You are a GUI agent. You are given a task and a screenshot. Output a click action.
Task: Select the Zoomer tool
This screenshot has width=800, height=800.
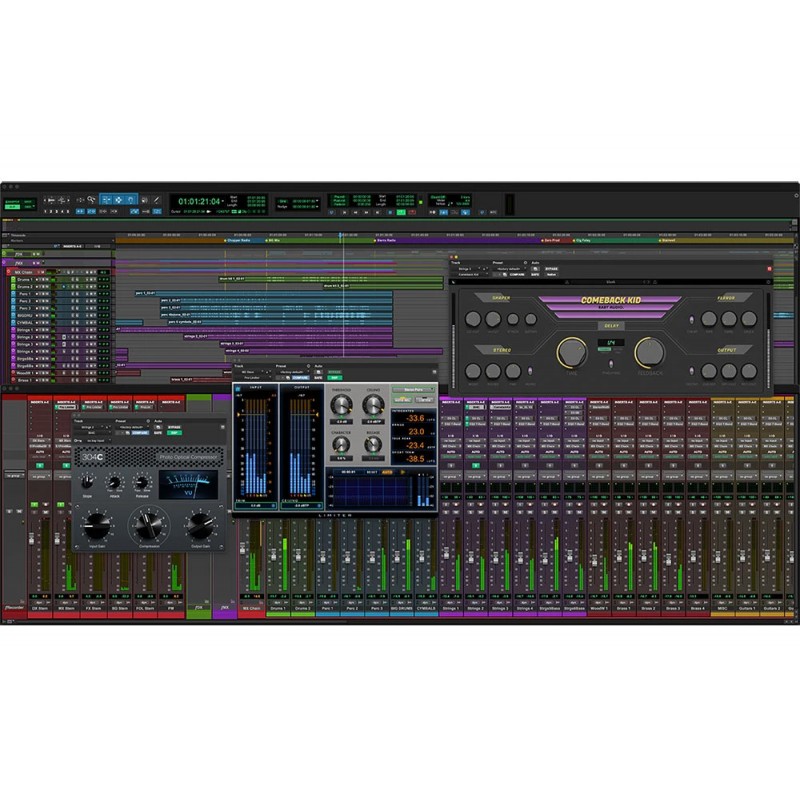(x=91, y=200)
